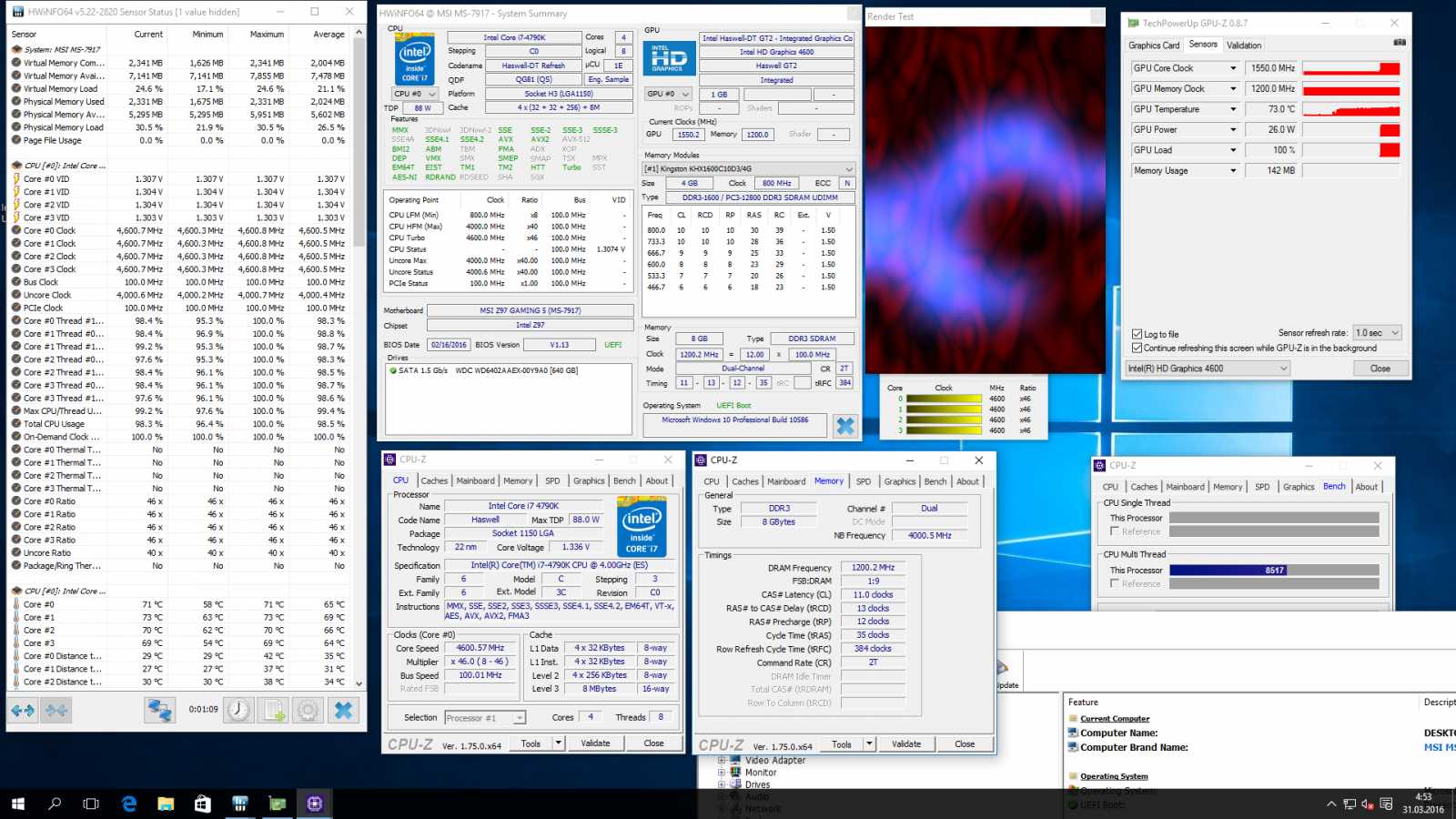The width and height of the screenshot is (1456, 819).
Task: Toggle Continue refreshing in background checkbox
Action: [x=1137, y=348]
